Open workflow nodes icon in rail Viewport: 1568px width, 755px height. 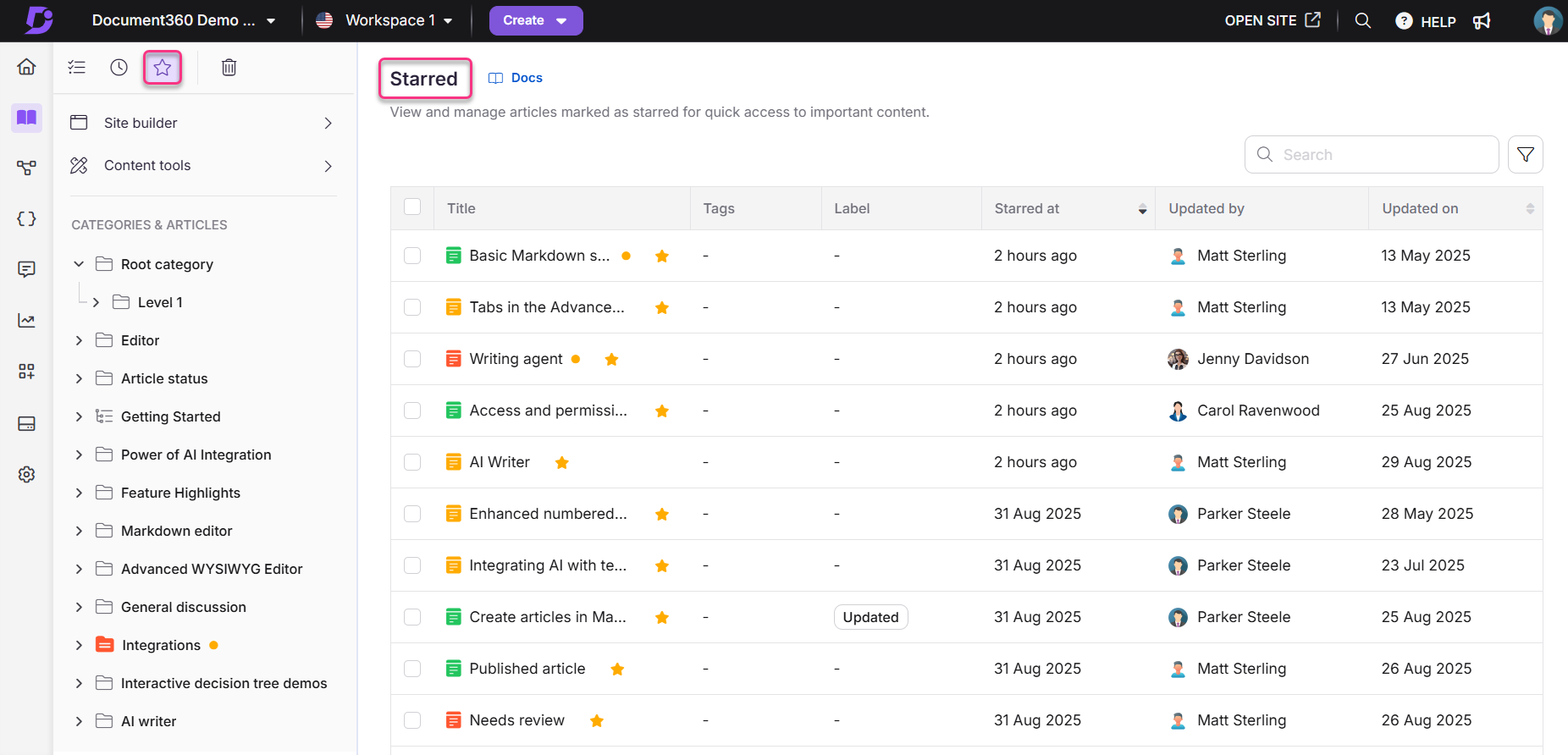pos(26,168)
